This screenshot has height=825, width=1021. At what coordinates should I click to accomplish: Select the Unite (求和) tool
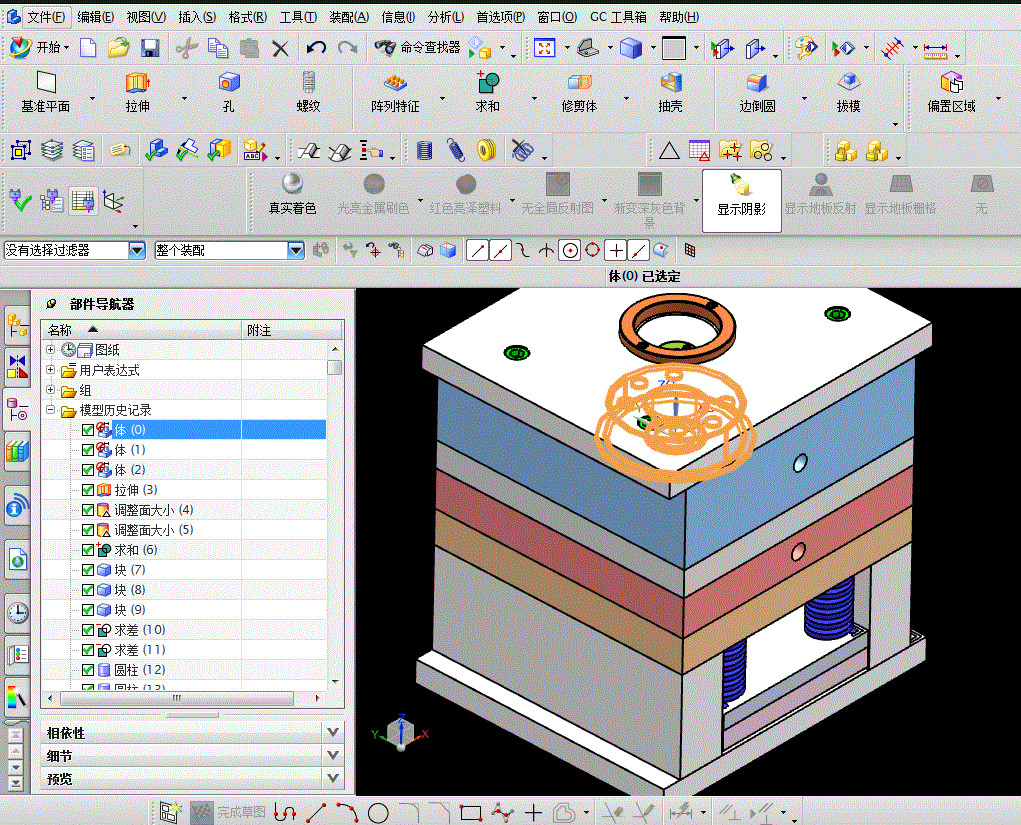[487, 83]
